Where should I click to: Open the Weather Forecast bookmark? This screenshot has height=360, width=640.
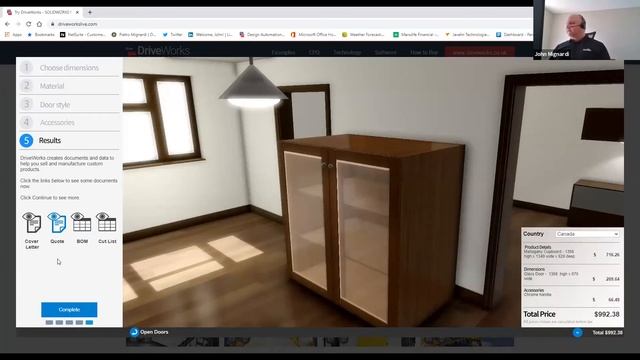point(363,35)
